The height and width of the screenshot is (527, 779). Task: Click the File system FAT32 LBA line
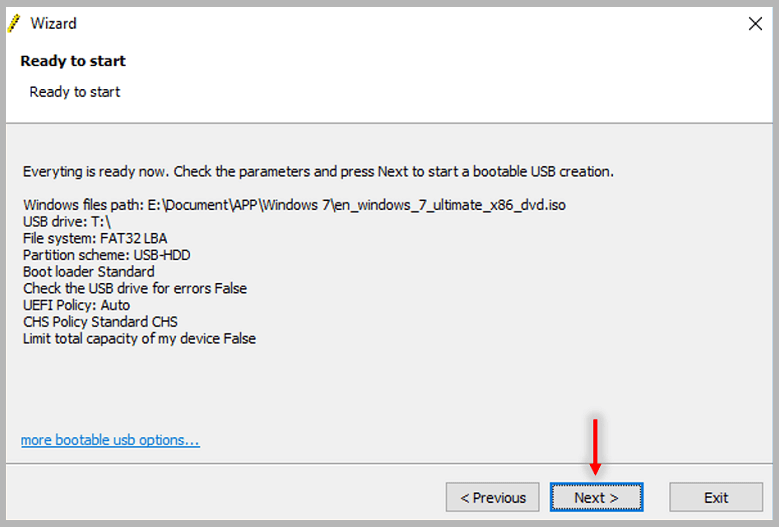(x=95, y=238)
